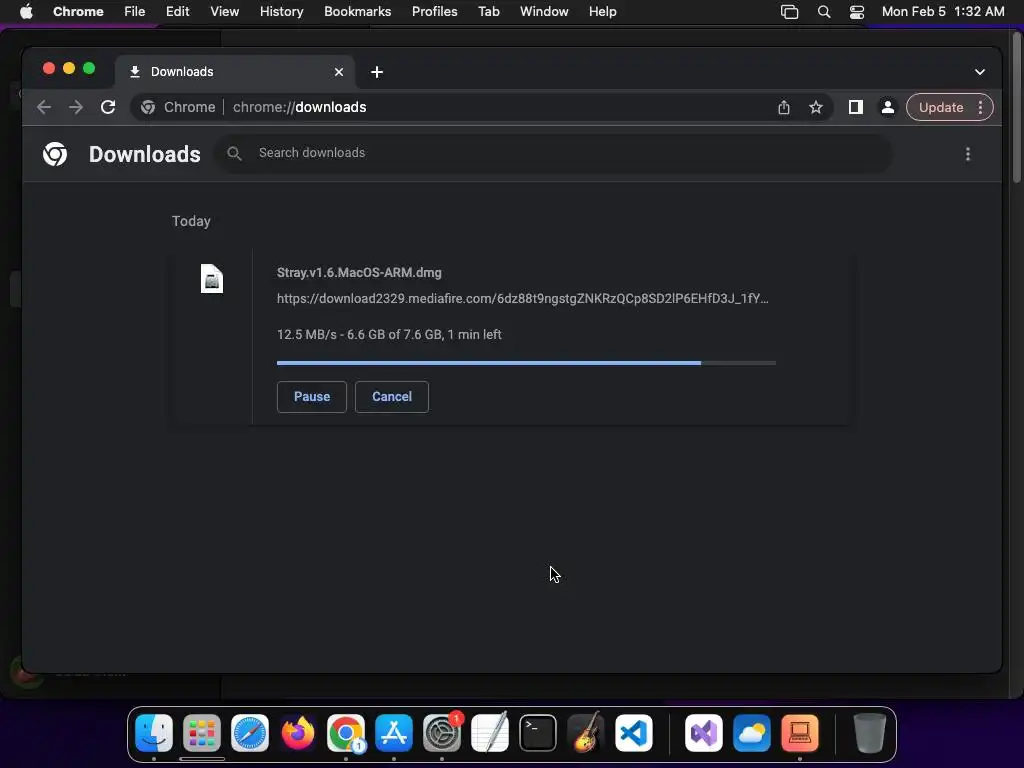Open the profile avatar icon
This screenshot has width=1024, height=768.
click(x=888, y=107)
